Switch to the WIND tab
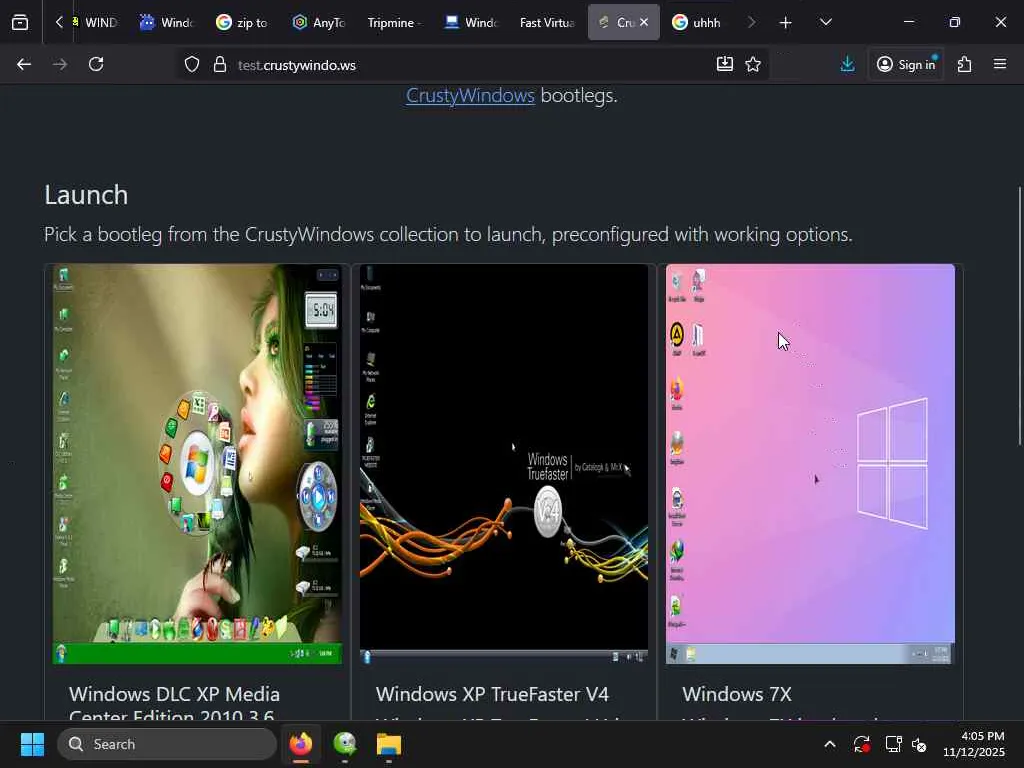Viewport: 1024px width, 768px height. 96,22
